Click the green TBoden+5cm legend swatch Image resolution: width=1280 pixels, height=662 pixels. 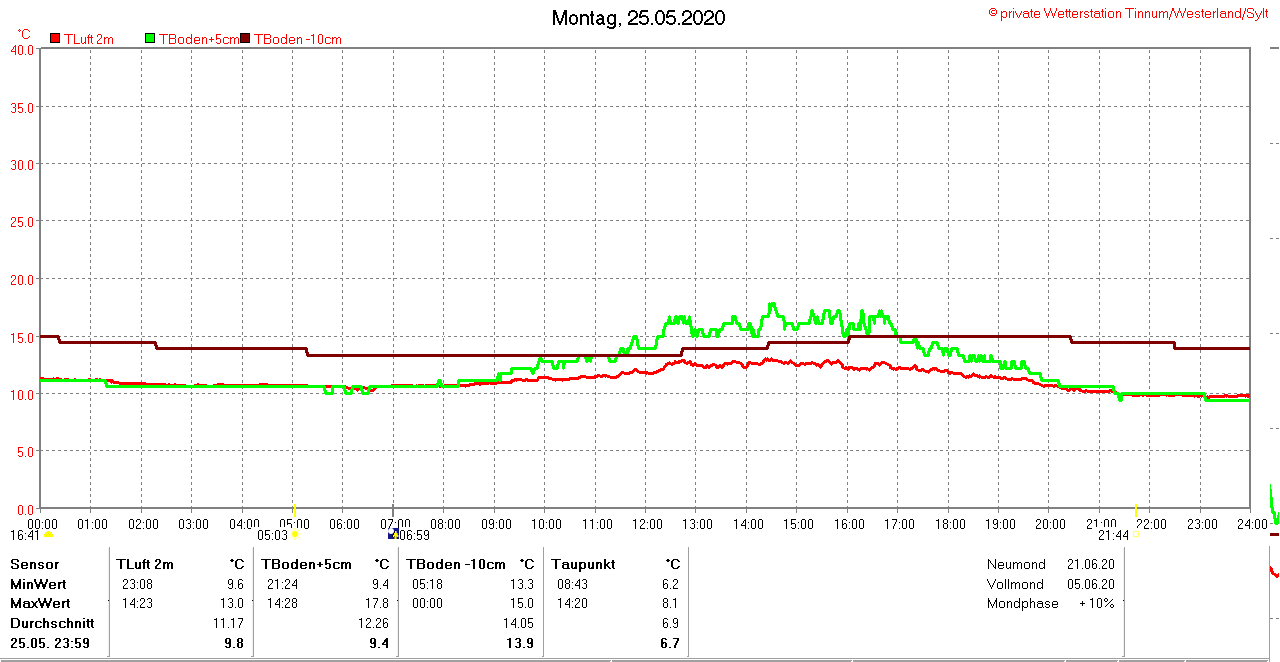click(151, 39)
